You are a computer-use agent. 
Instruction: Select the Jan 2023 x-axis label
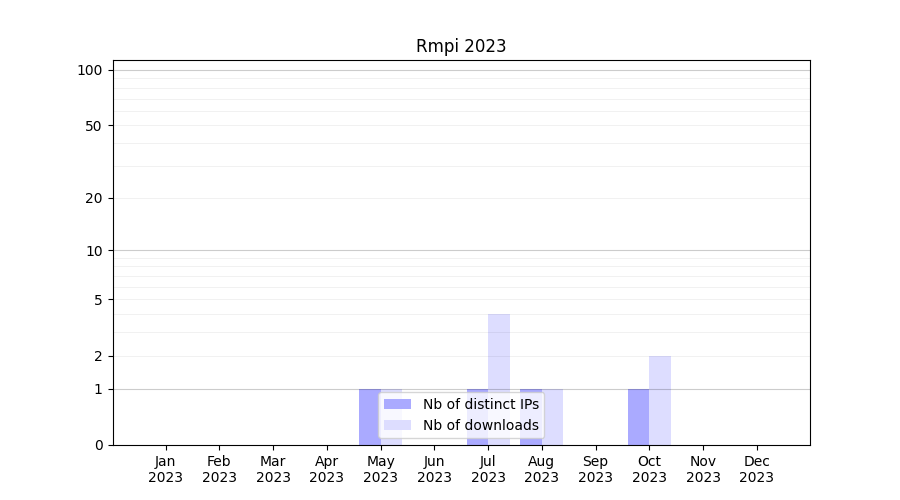166,469
